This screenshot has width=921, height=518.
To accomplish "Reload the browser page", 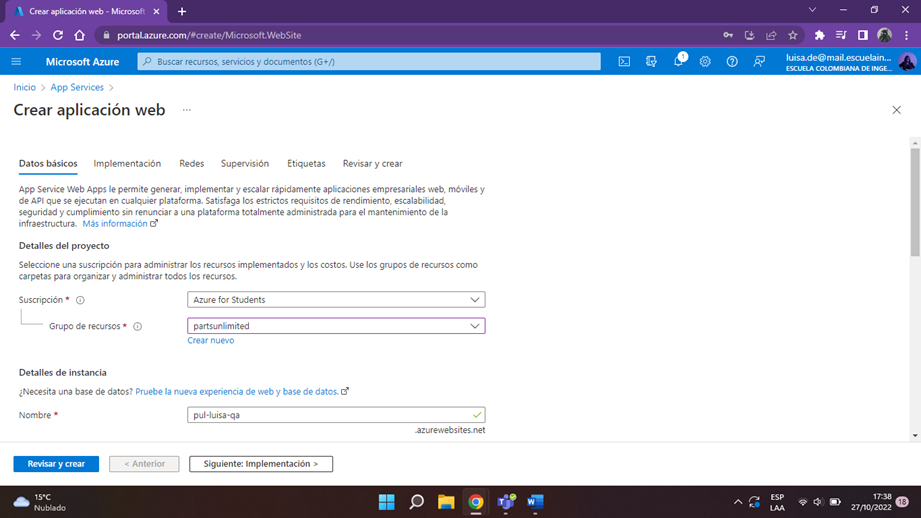I will tap(58, 35).
